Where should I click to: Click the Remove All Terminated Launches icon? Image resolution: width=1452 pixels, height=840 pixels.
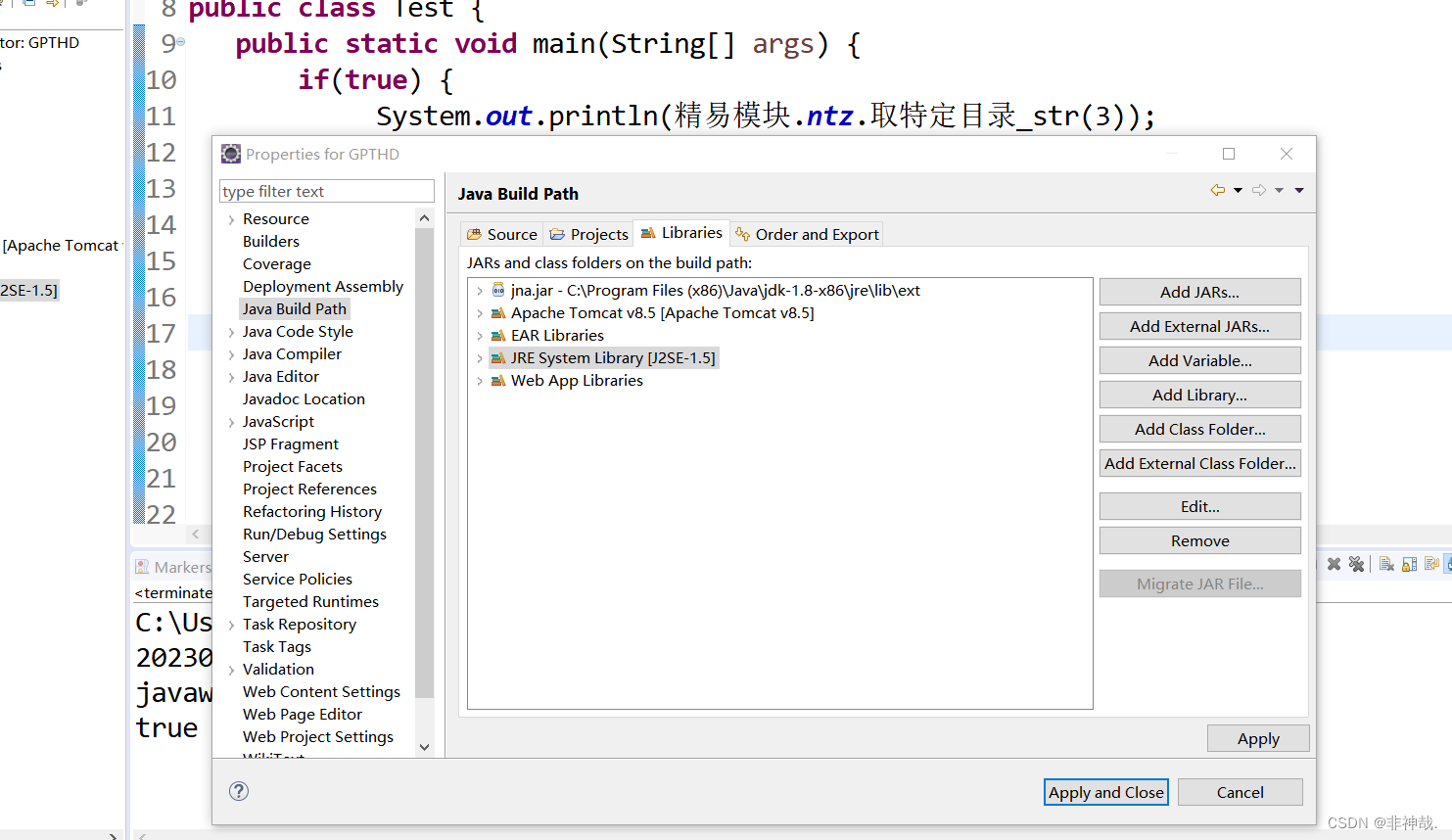point(1355,563)
